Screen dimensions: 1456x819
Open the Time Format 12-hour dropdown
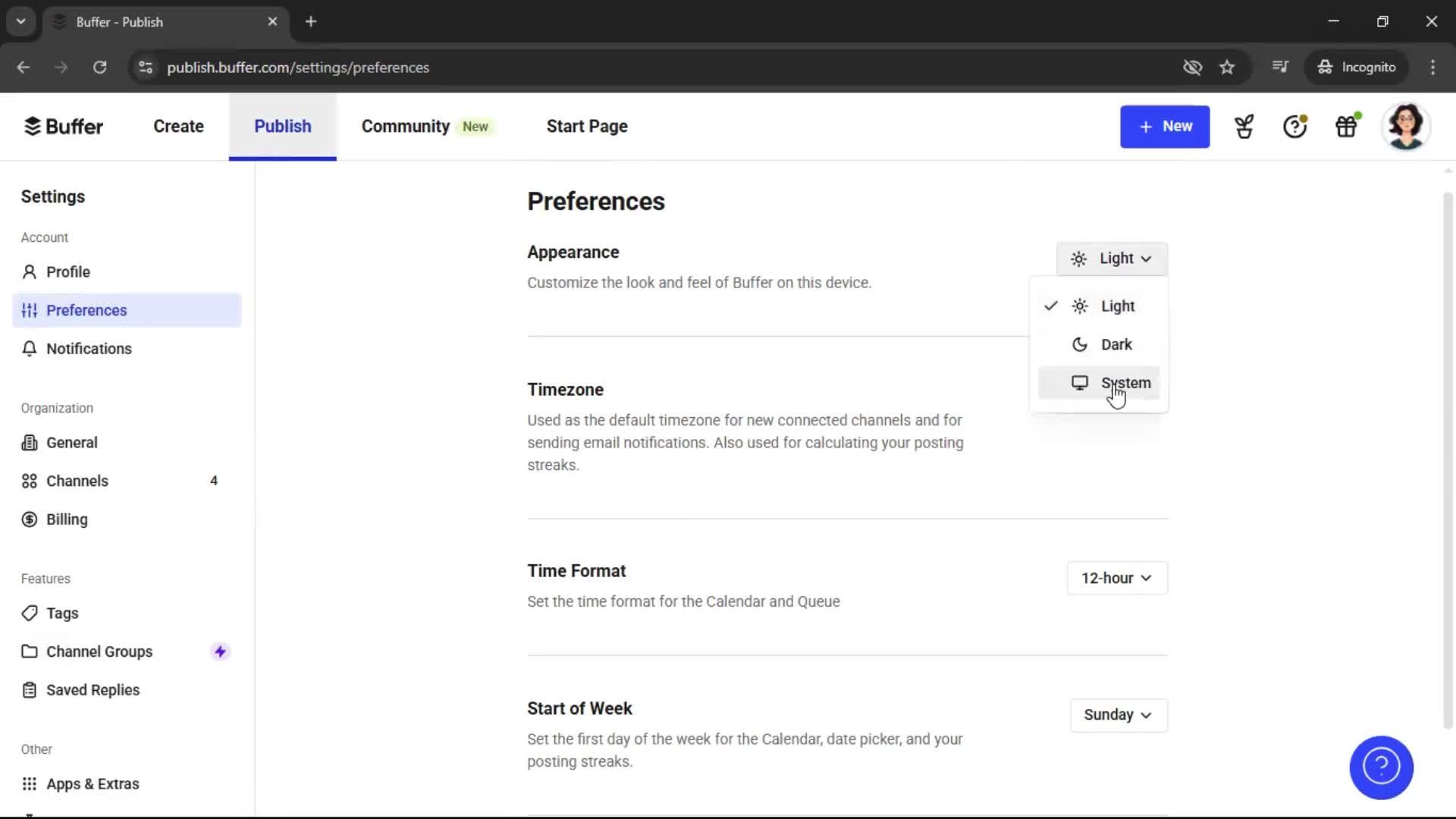1116,578
